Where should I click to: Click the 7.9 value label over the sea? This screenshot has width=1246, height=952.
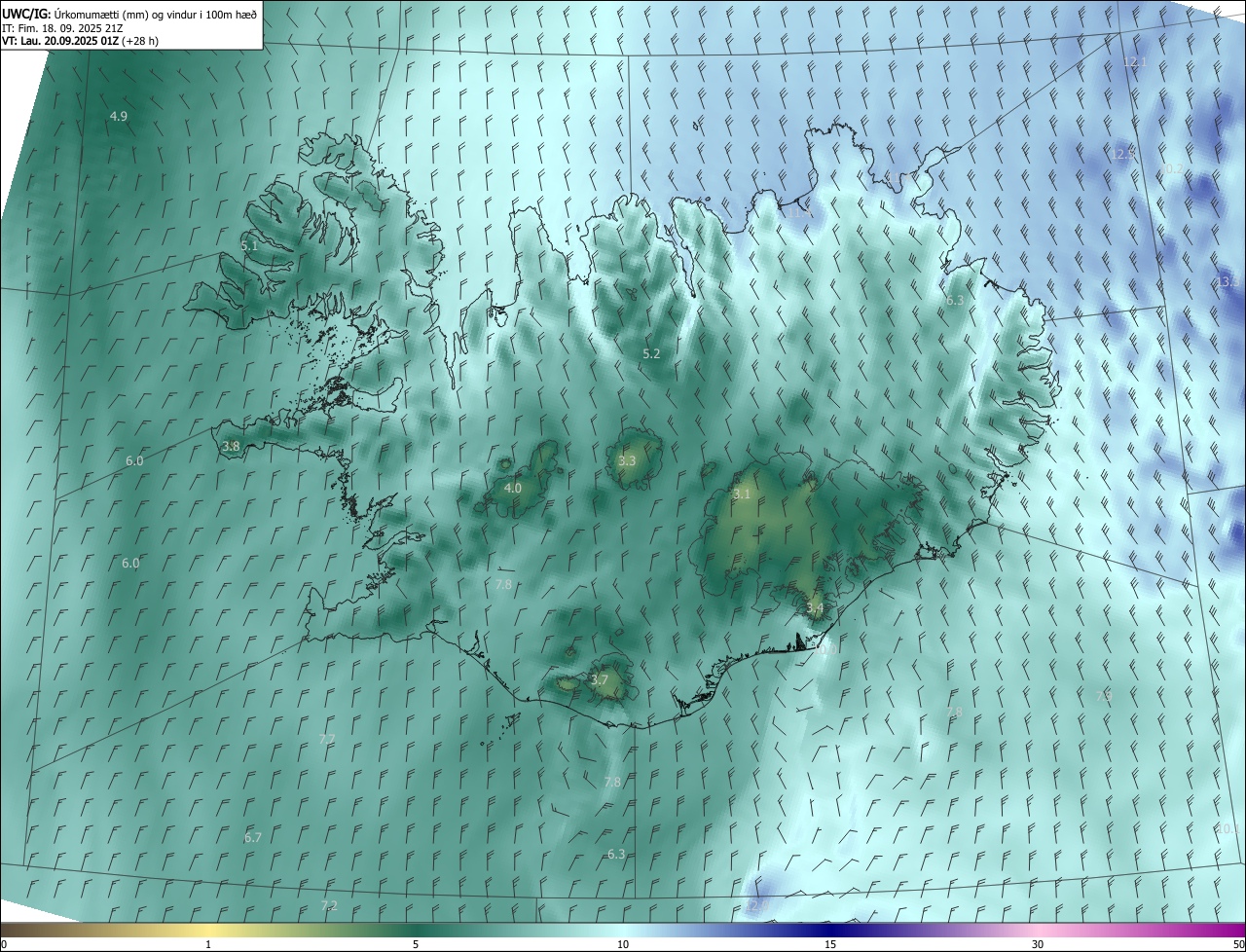[1104, 696]
